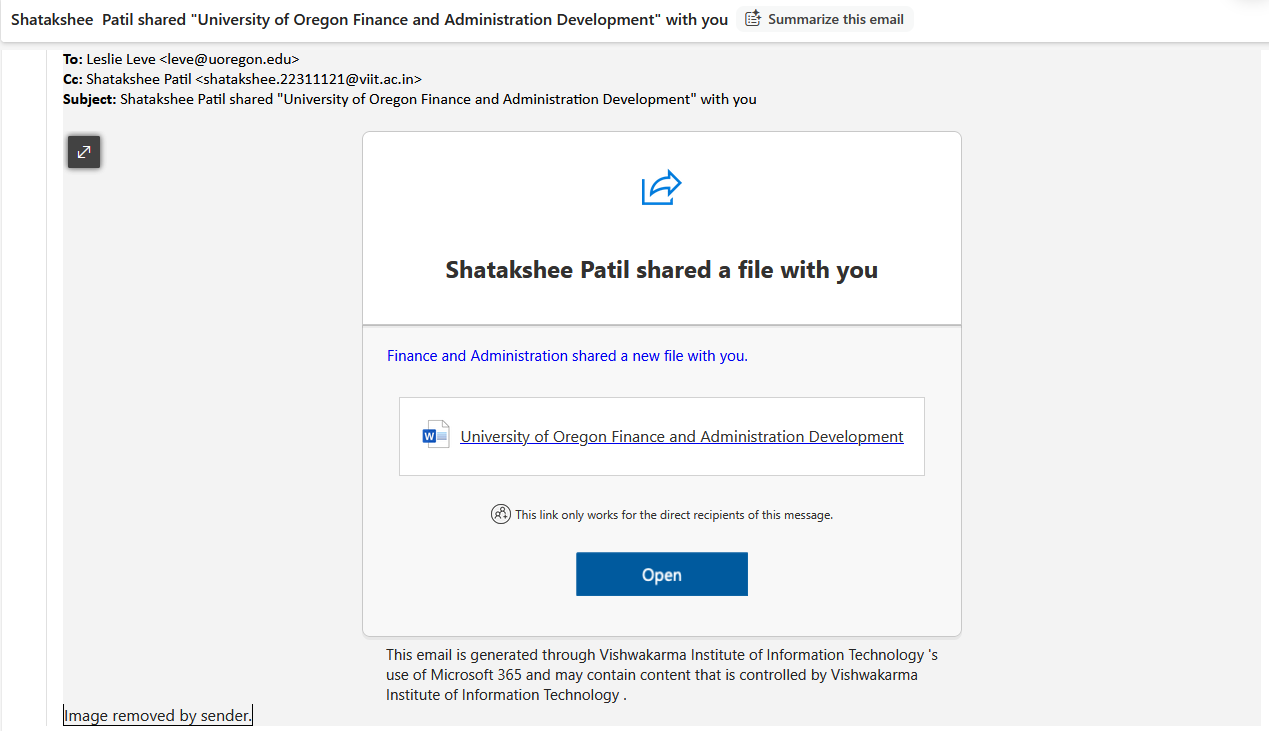Click the blue share arrow icon
This screenshot has height=731, width=1269.
click(661, 188)
